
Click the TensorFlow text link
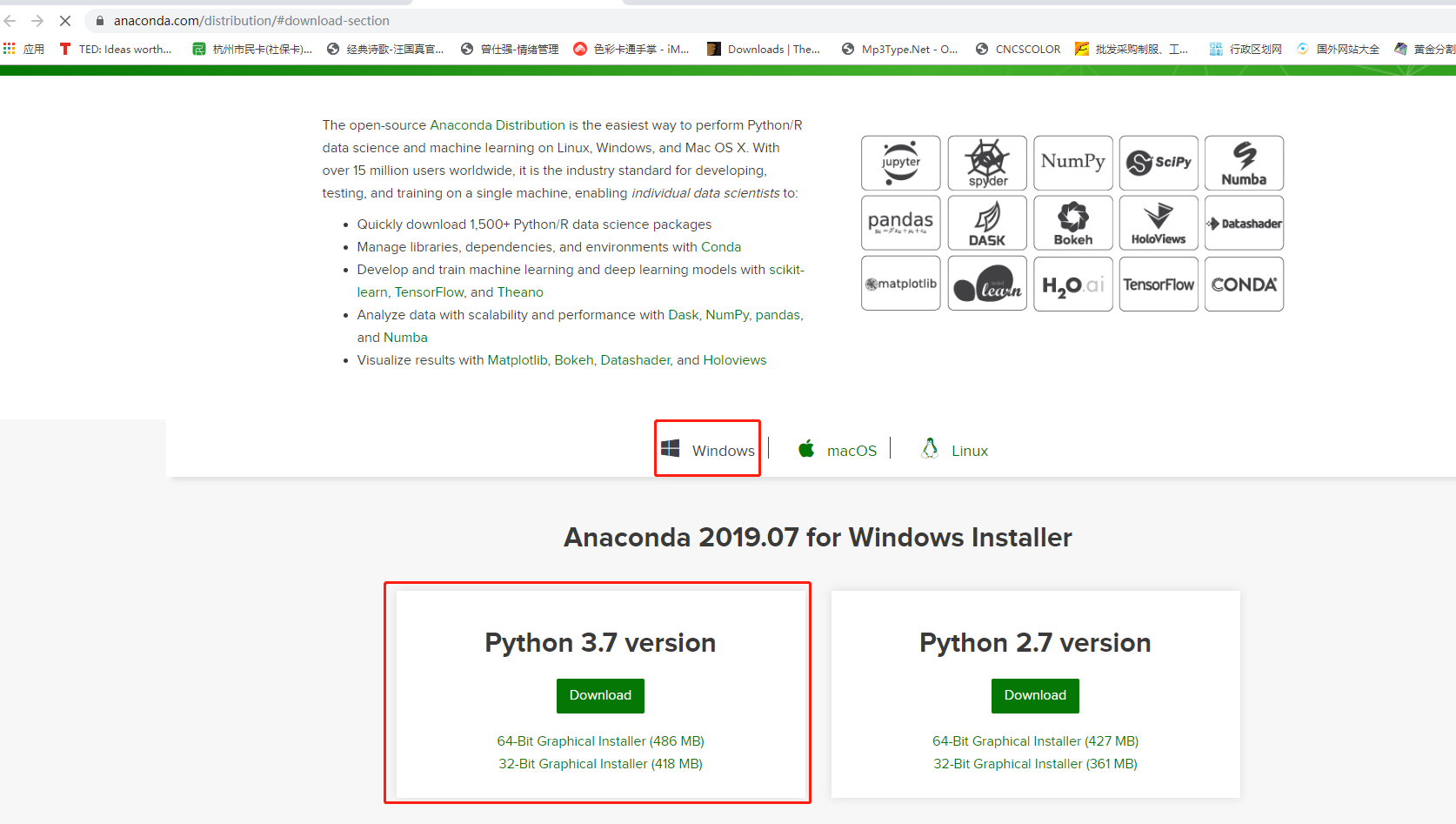click(430, 292)
